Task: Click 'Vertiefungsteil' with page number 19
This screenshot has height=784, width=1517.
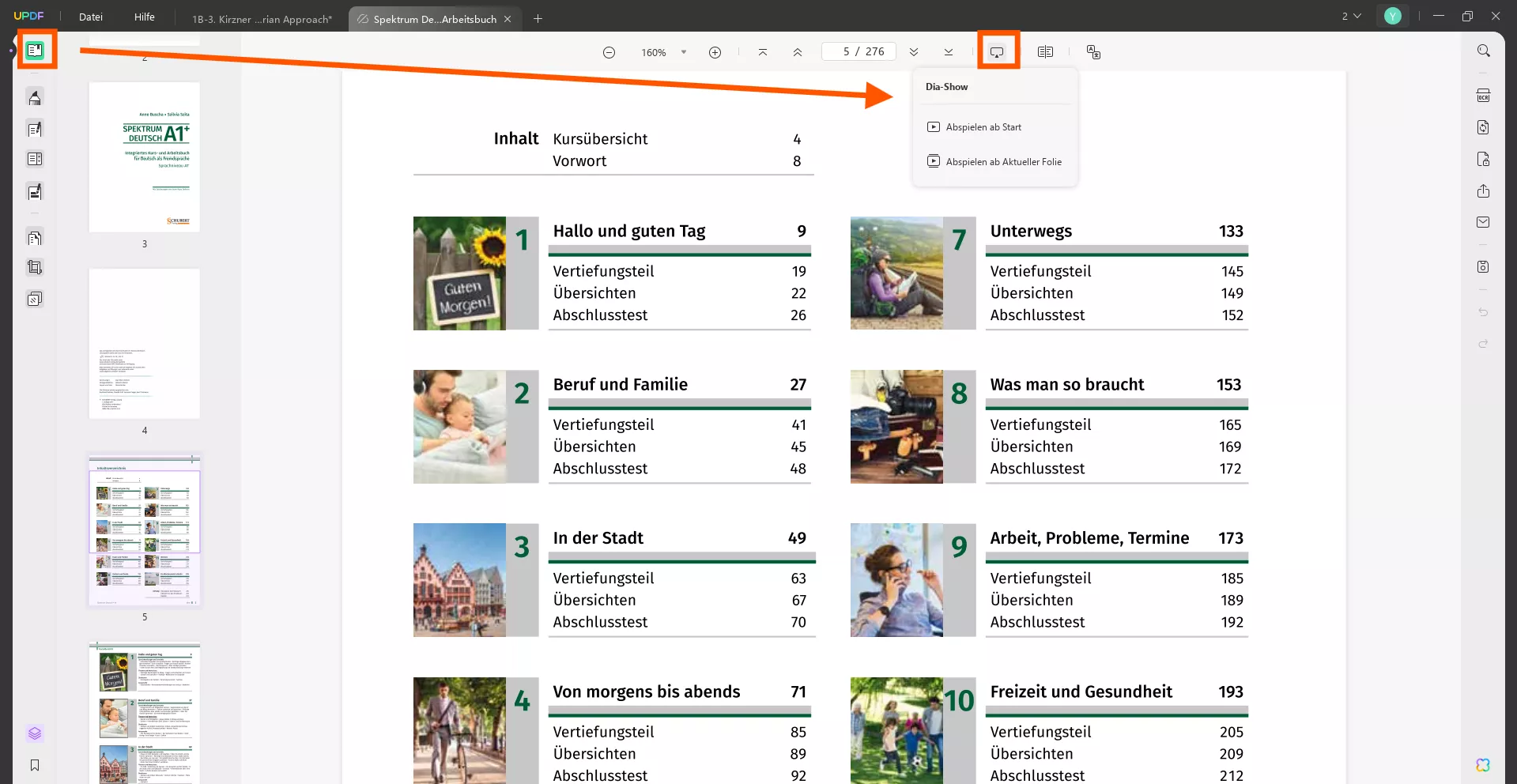Action: (603, 272)
